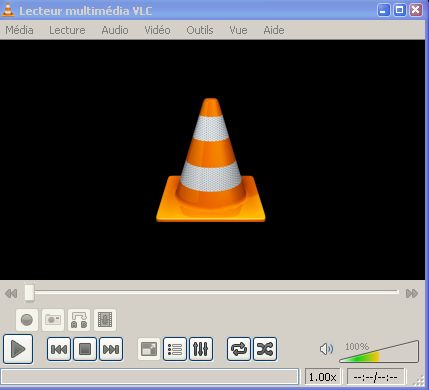Toggle the A-B loop button
This screenshot has height=390, width=429.
click(x=79, y=320)
